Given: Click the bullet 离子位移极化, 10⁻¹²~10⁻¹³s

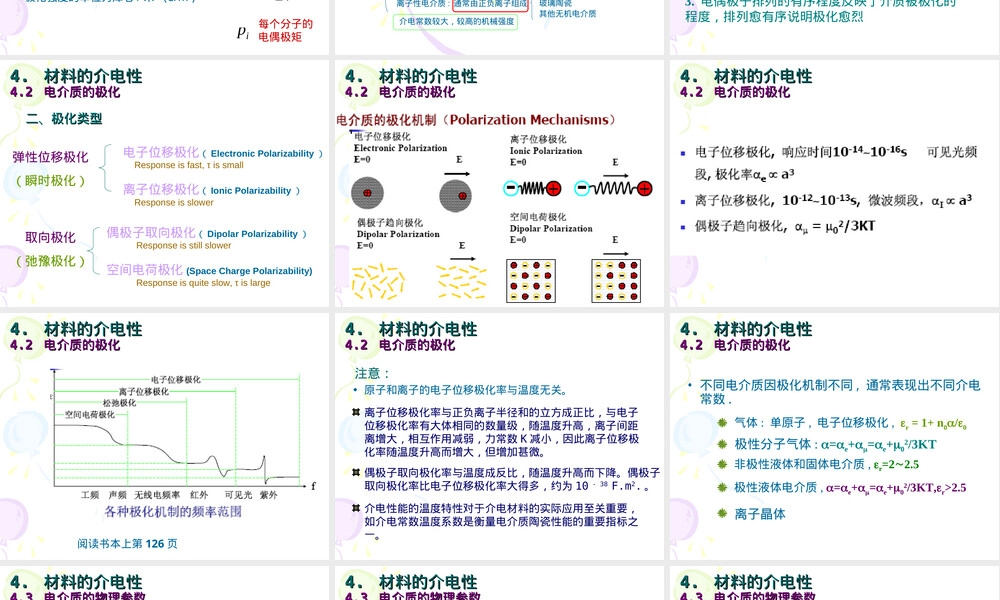Looking at the screenshot, I should point(834,201).
